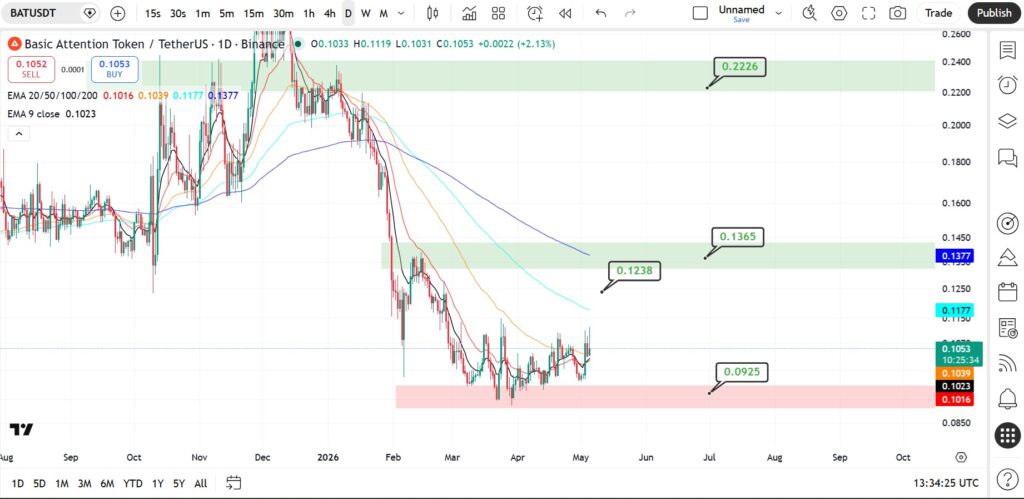Select the 4h timeframe
This screenshot has width=1024, height=499.
click(x=330, y=13)
